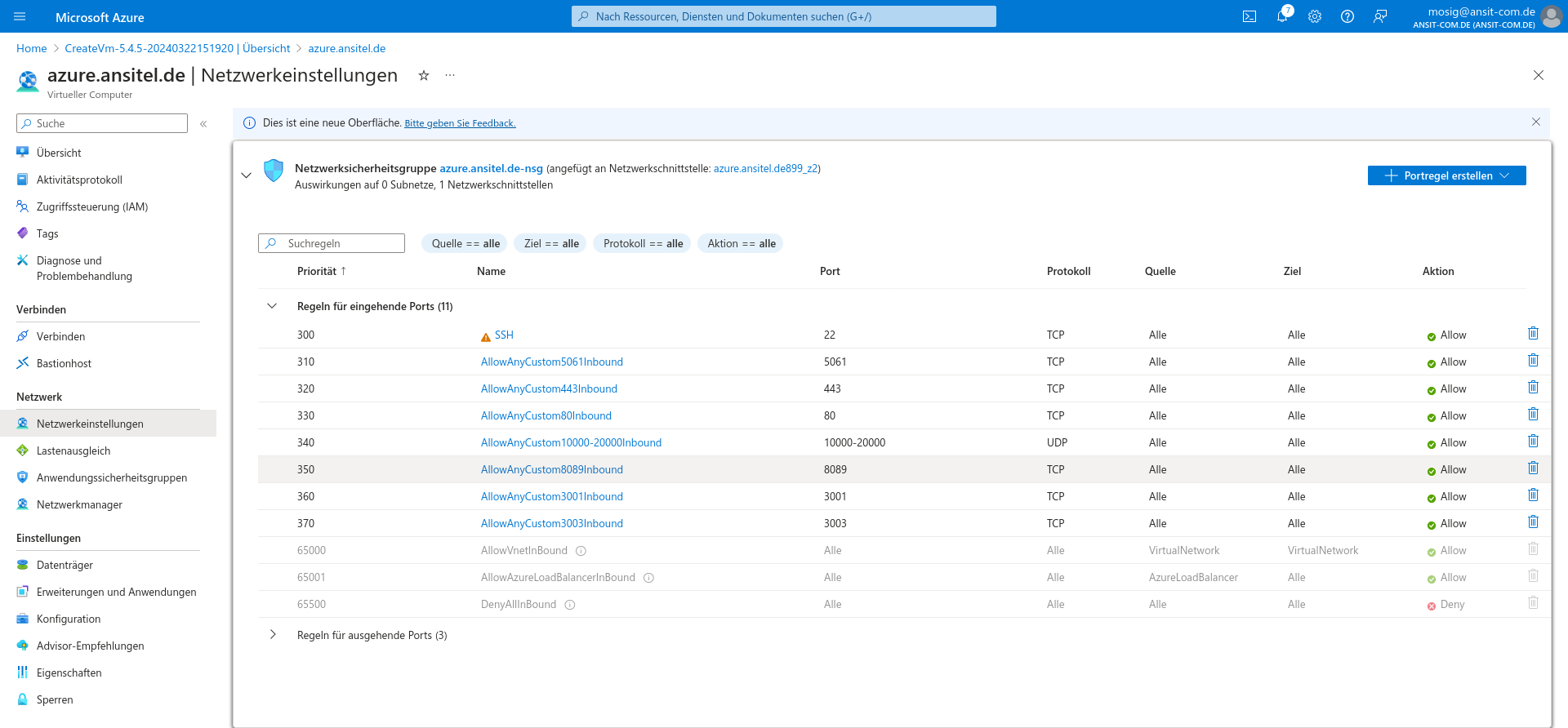Click the azure.ansitel.de-nsg link
Screen dimensions: 1568x728
(491, 168)
